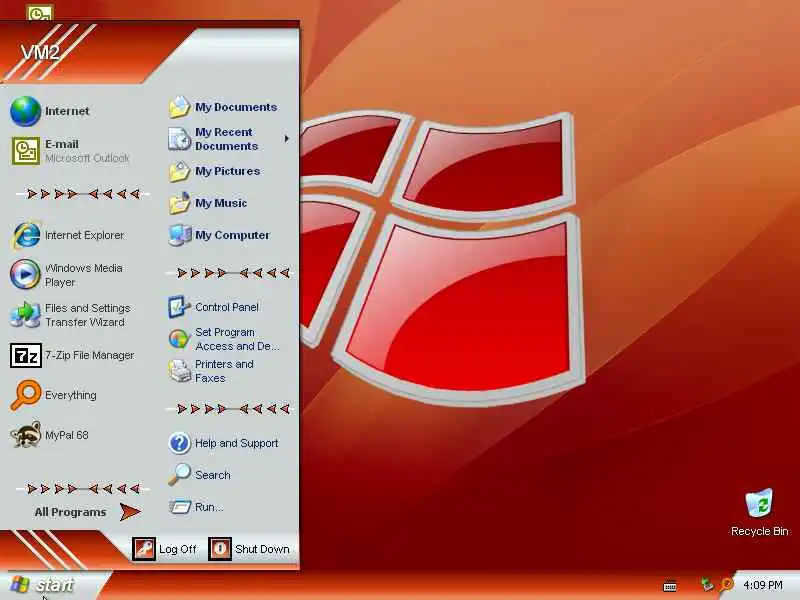Open the My Pictures folder icon
The image size is (800, 600).
(x=180, y=171)
